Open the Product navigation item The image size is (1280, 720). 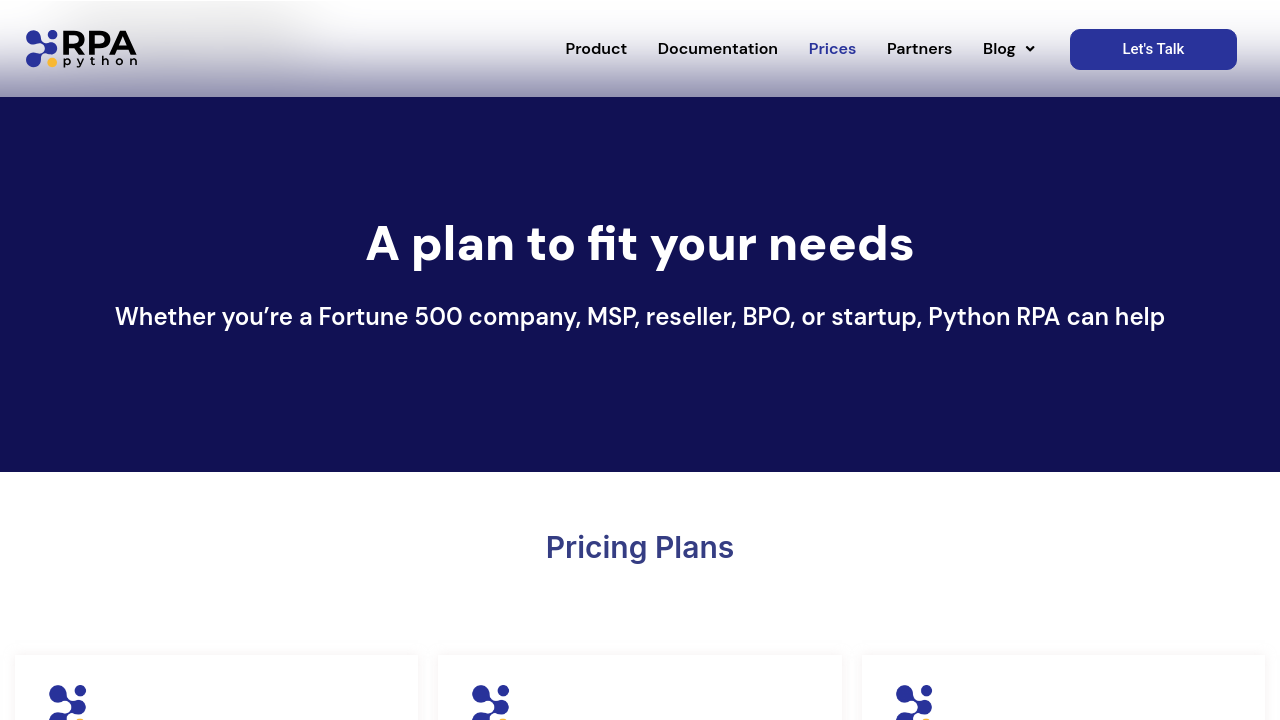click(596, 49)
